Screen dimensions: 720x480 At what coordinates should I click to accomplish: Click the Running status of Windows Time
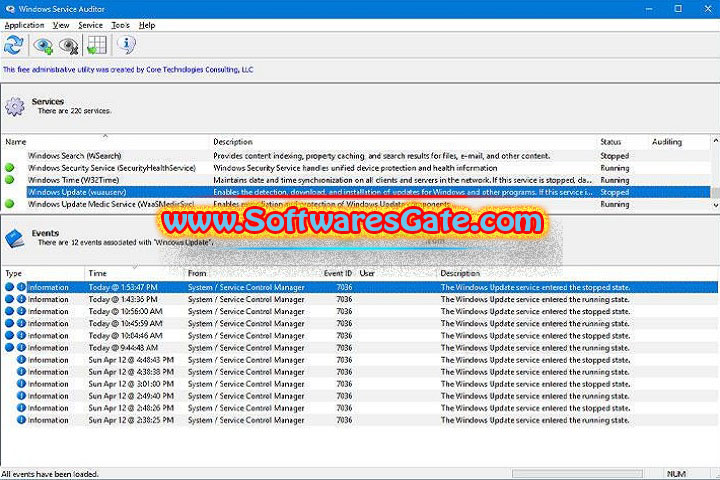pos(614,180)
